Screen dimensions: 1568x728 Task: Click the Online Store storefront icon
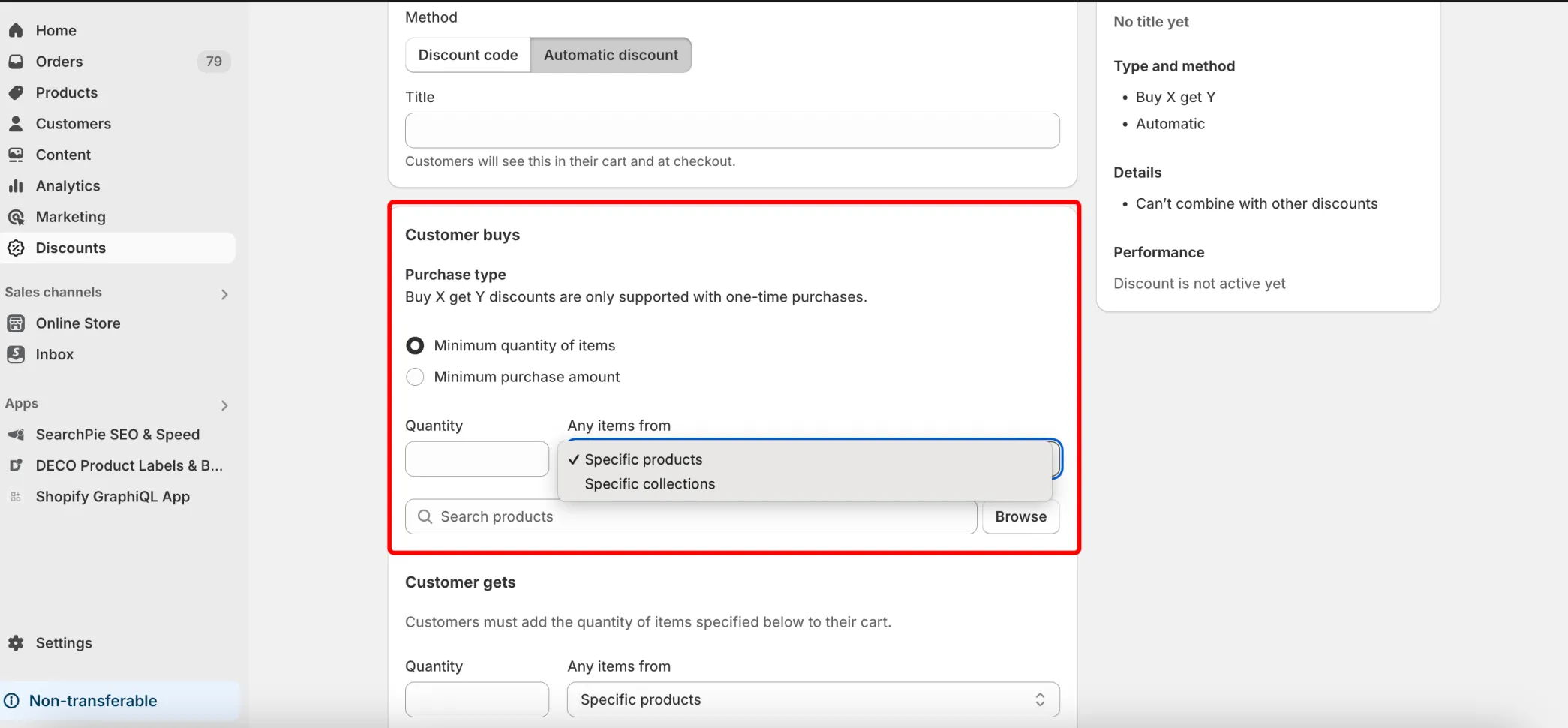pyautogui.click(x=16, y=323)
